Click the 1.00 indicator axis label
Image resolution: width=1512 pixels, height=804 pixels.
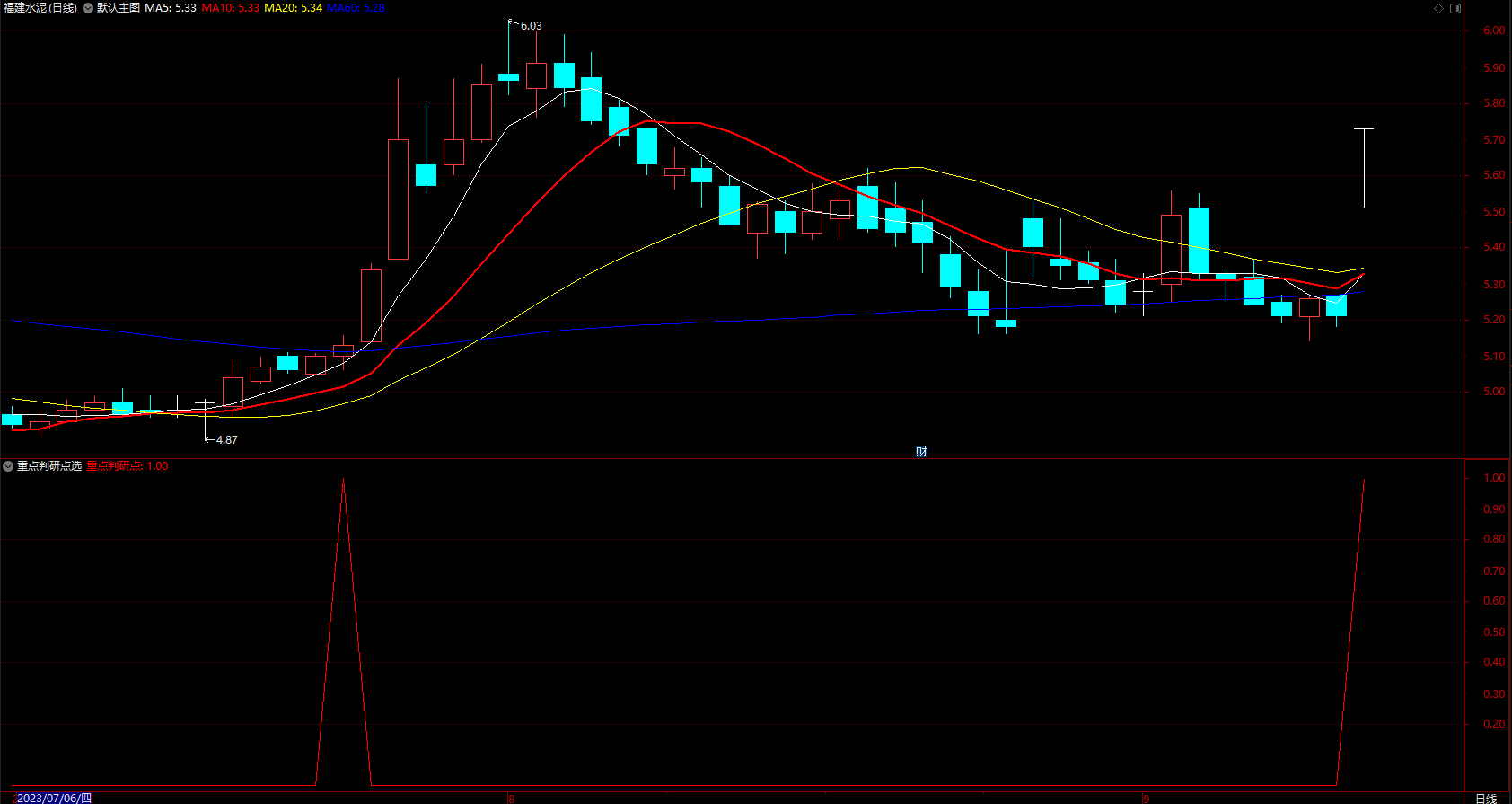[1494, 478]
